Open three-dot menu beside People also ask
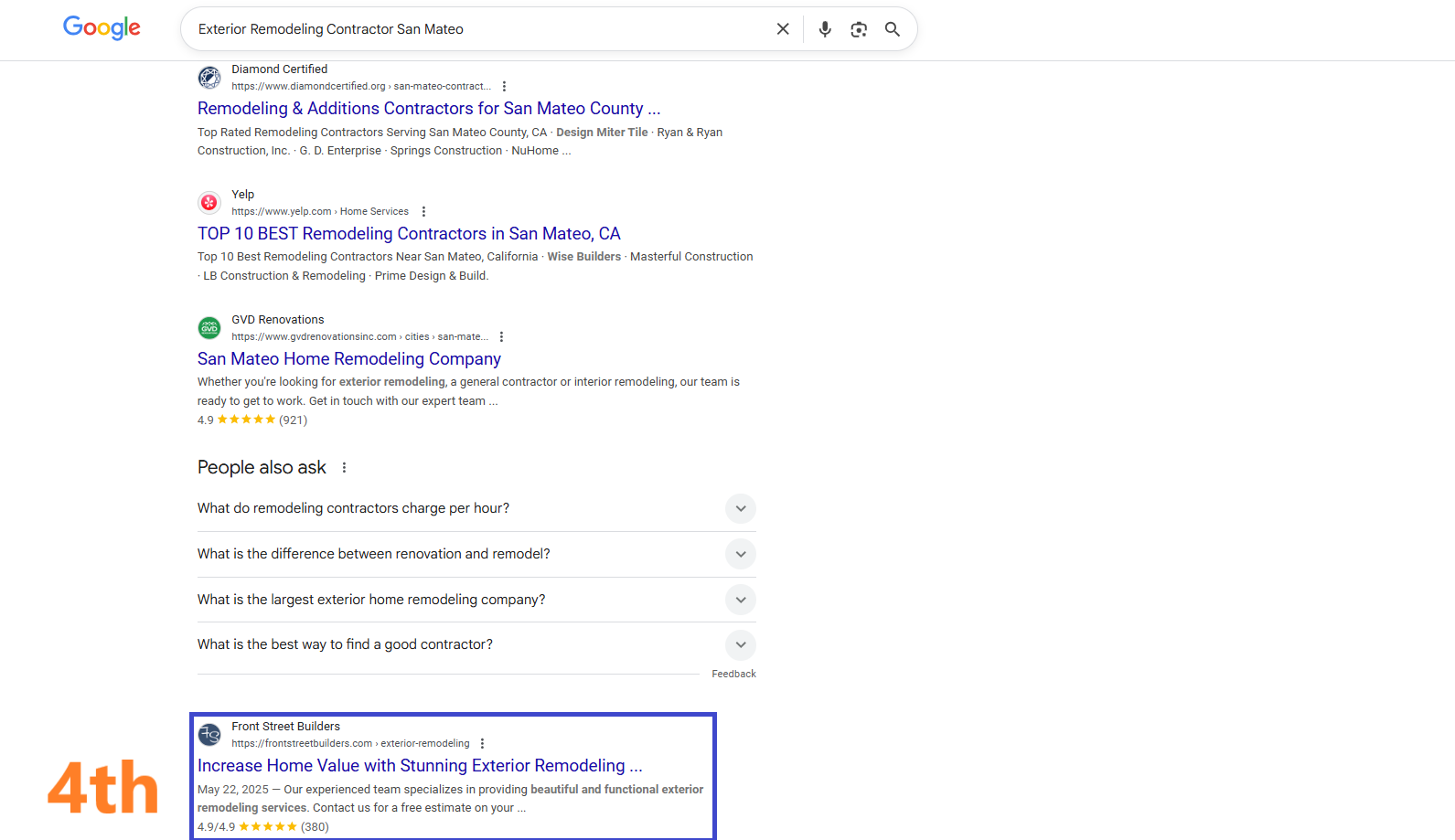This screenshot has height=840, width=1455. 344,467
